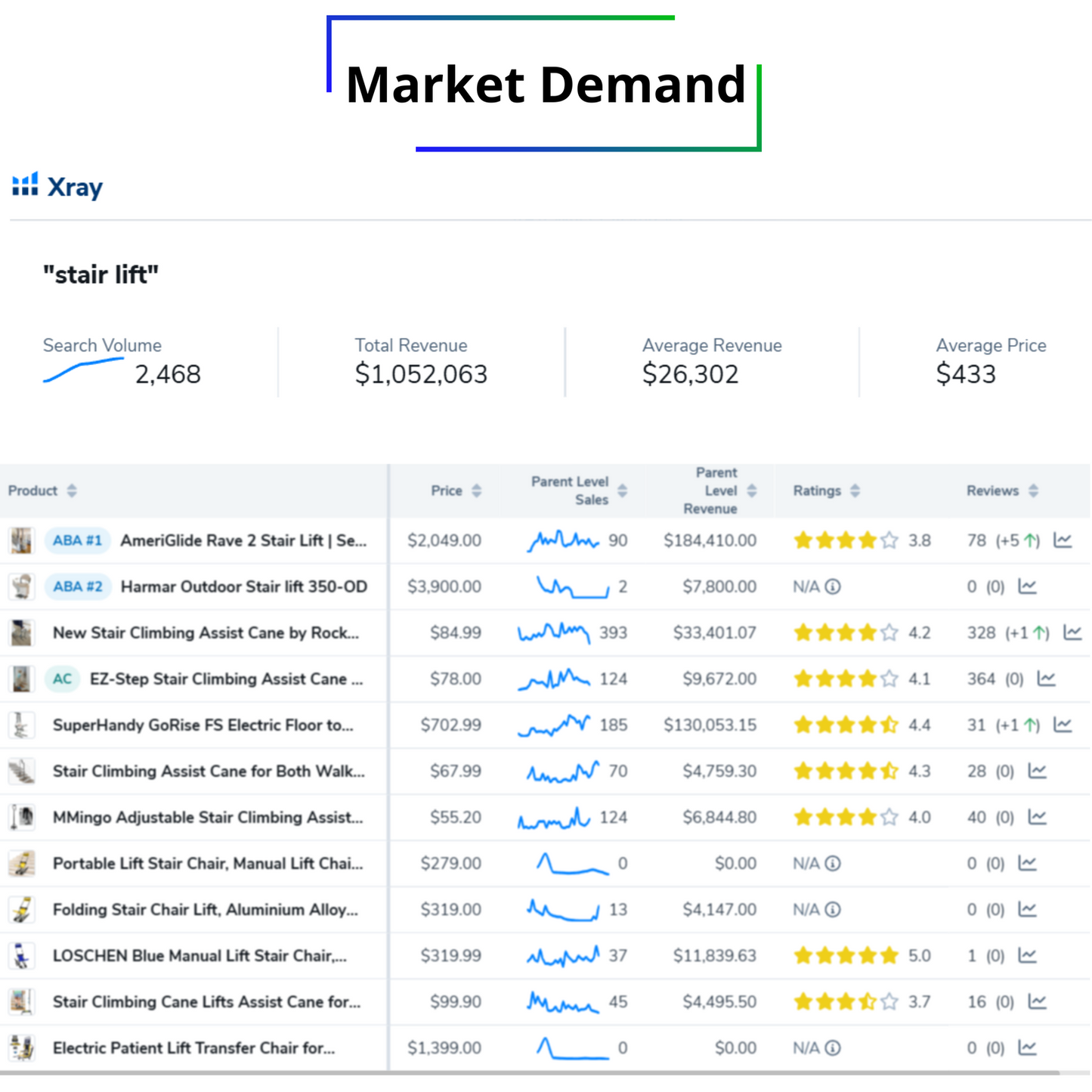Viewport: 1092px width, 1092px height.
Task: Open Stair Climbing Cane Lifts Assist Cane product
Action: 206,1001
